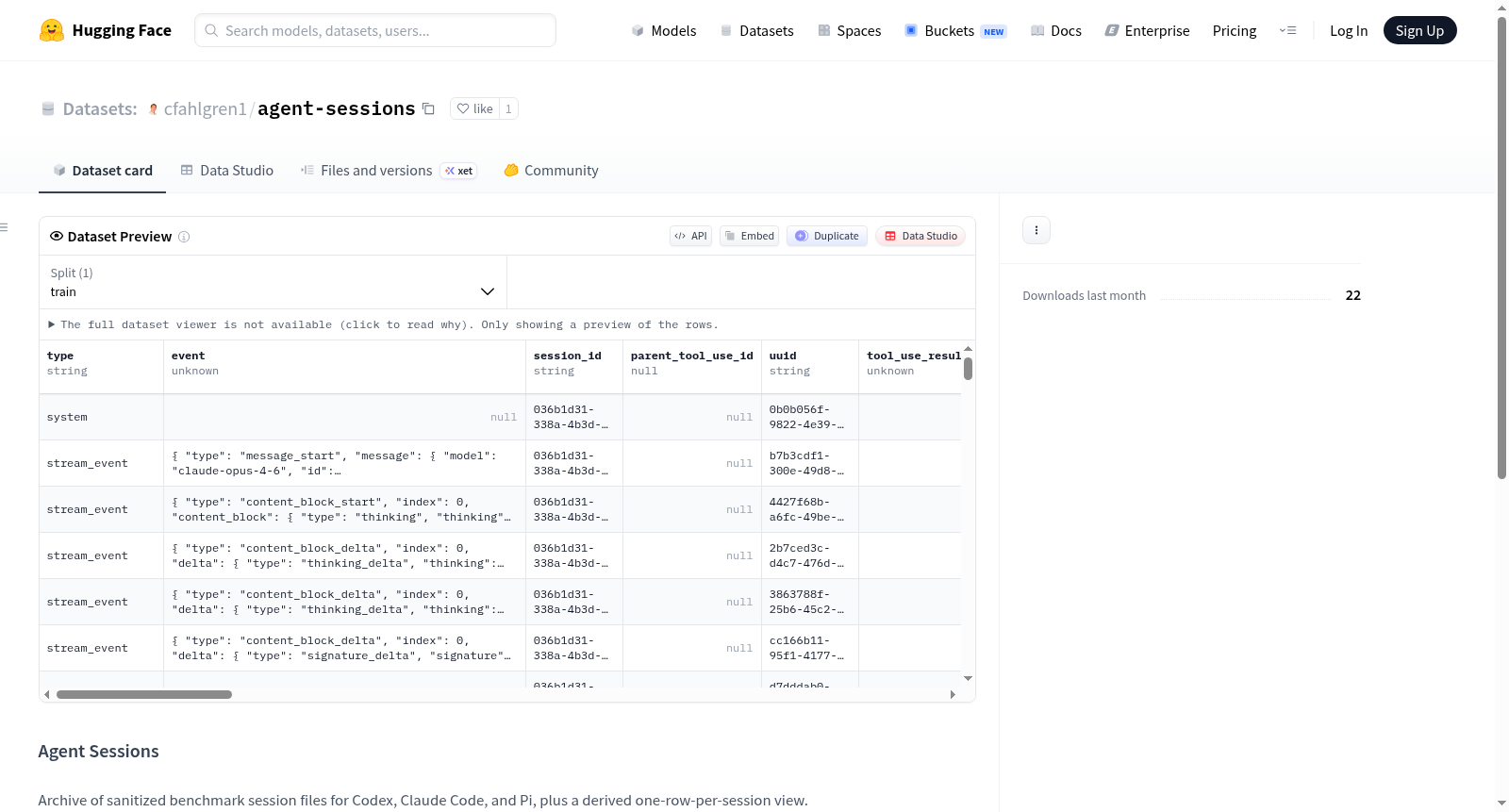
Task: Click the uuid cell 'b7b3cdf1-300e-49d8-…'
Action: click(810, 463)
